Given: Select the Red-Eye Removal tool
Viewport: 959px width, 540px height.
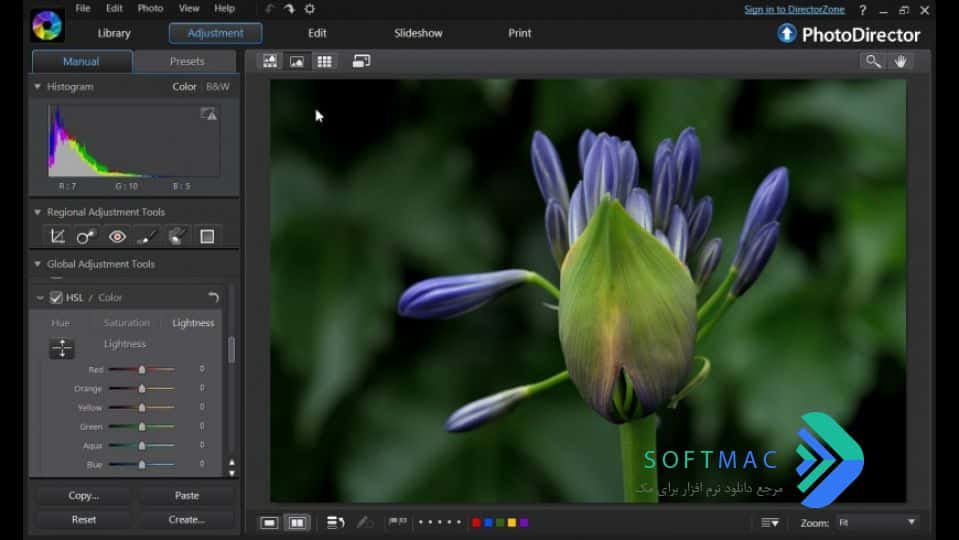Looking at the screenshot, I should pyautogui.click(x=117, y=236).
